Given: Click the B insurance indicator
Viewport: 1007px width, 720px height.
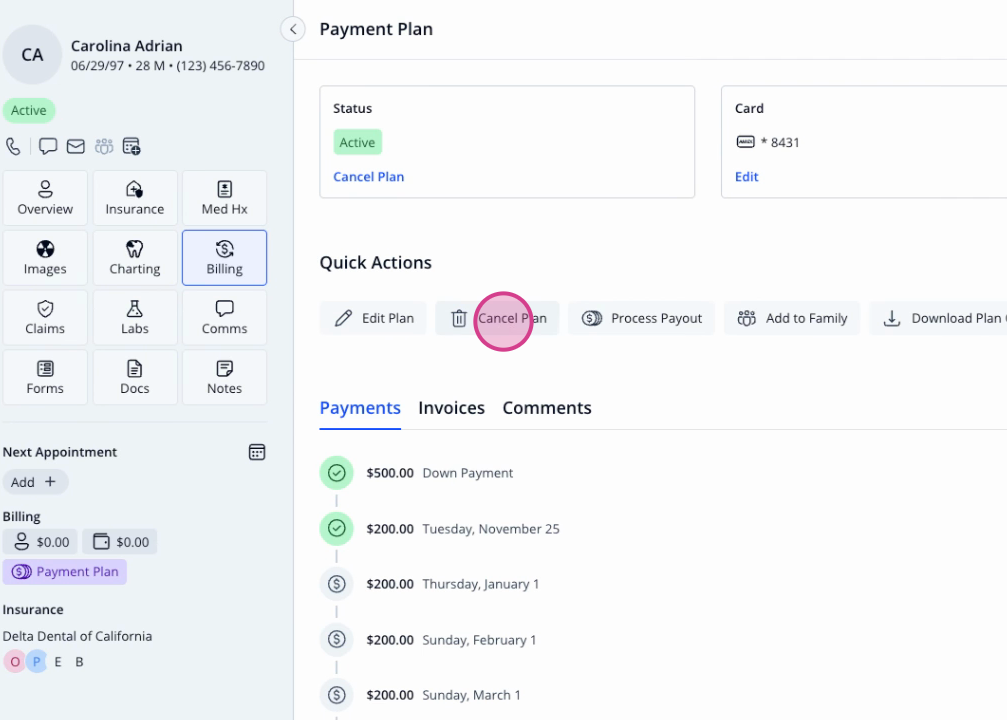Looking at the screenshot, I should pos(79,662).
